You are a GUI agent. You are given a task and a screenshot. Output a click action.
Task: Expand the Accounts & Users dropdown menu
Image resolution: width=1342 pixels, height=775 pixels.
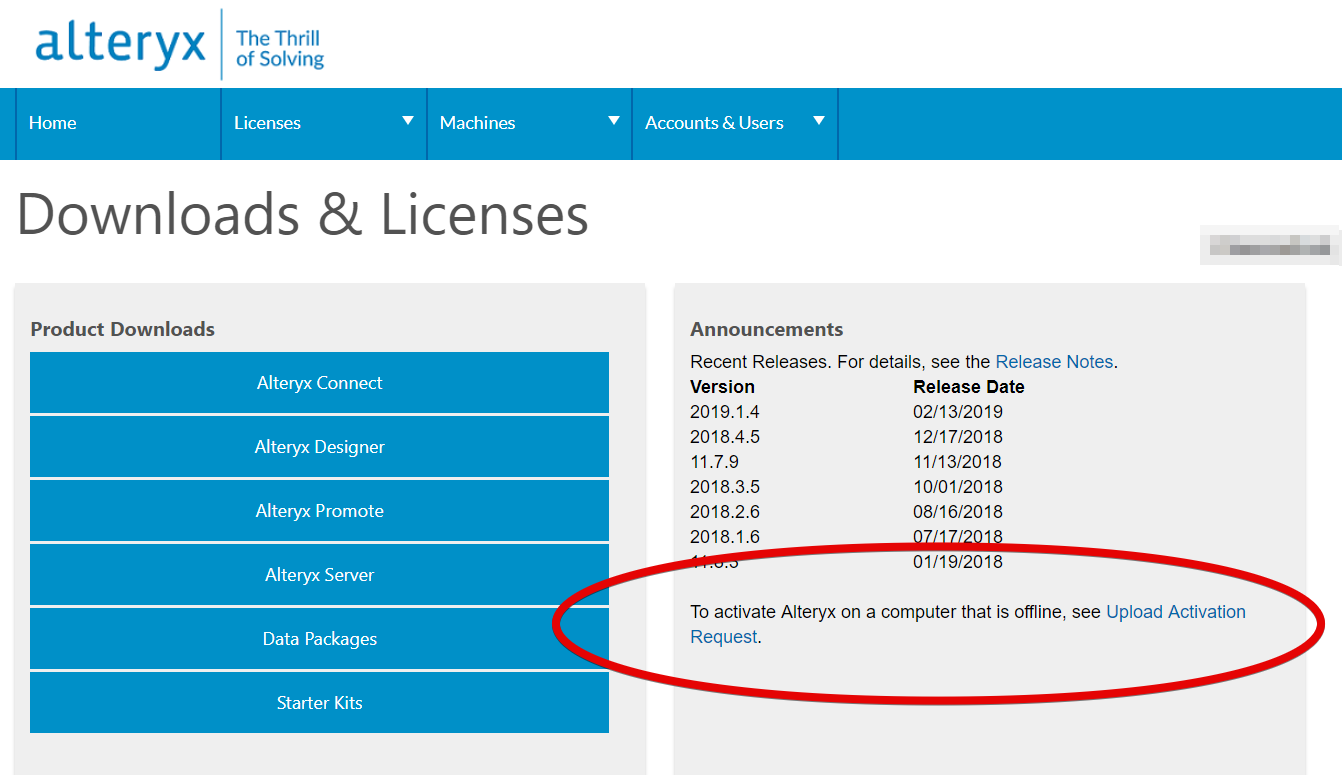pyautogui.click(x=819, y=120)
